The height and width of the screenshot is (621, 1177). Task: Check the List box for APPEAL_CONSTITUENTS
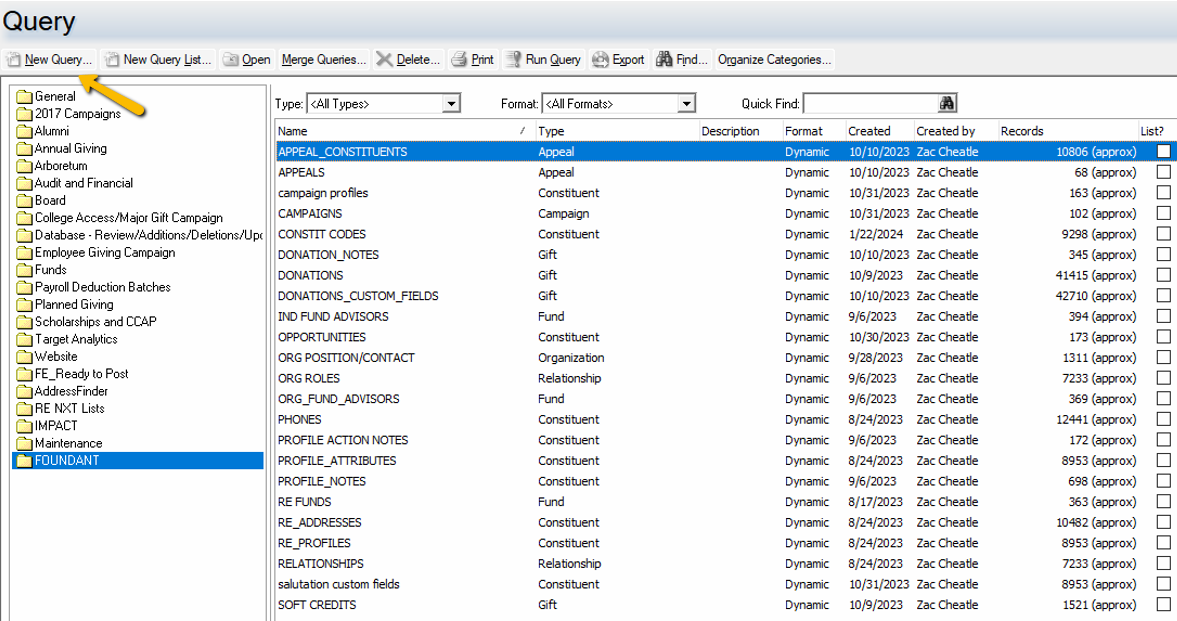(x=1163, y=152)
